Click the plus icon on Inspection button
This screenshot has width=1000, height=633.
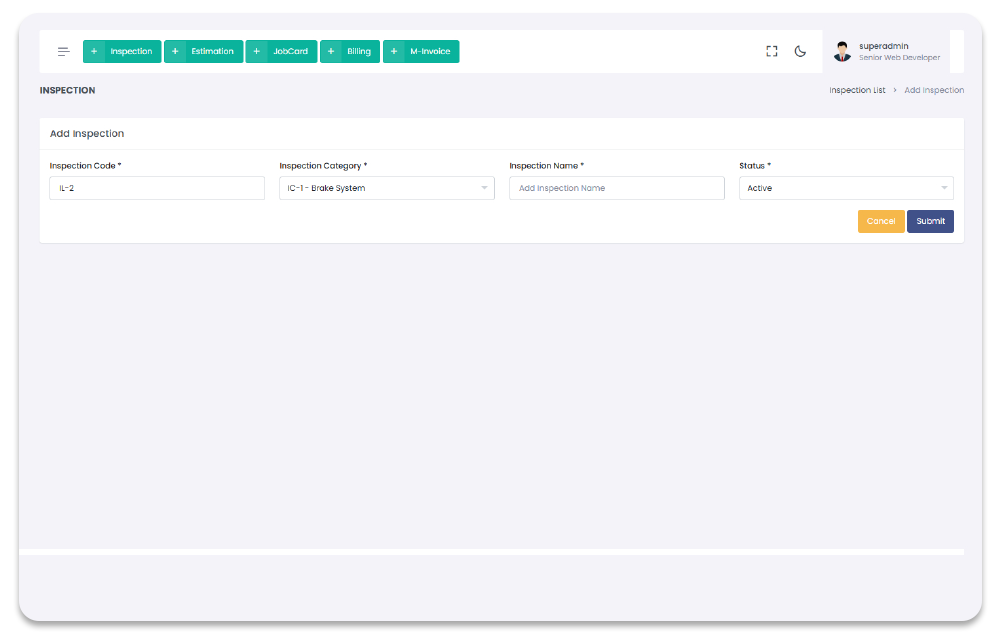[94, 52]
